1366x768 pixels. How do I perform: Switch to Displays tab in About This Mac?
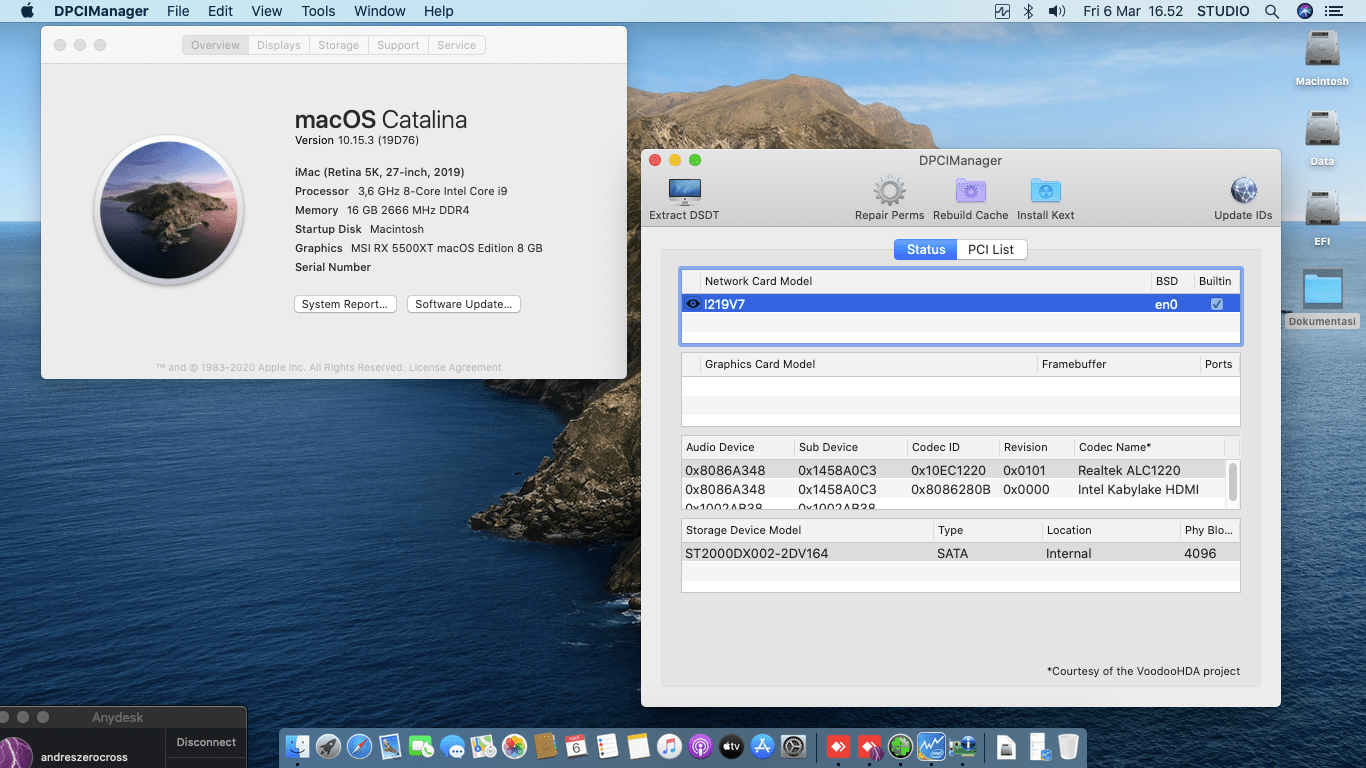[278, 45]
